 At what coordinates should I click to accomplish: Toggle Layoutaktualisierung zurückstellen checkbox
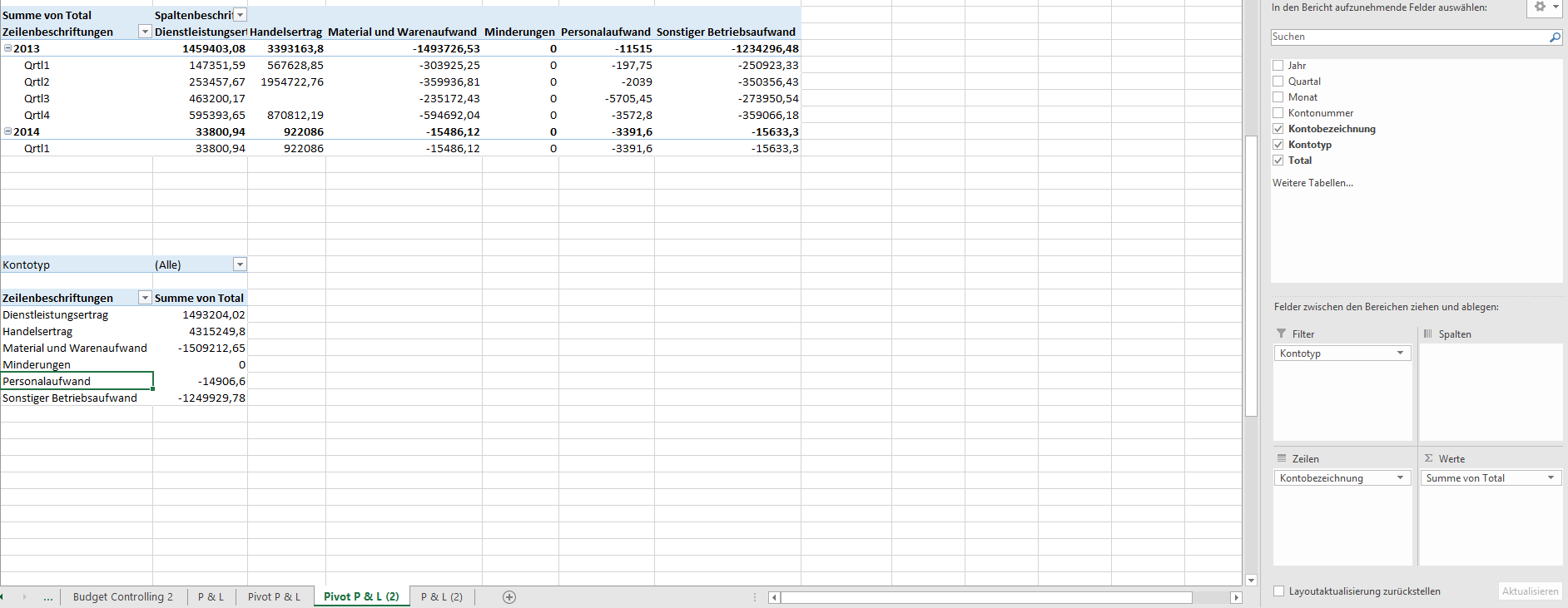(x=1279, y=591)
